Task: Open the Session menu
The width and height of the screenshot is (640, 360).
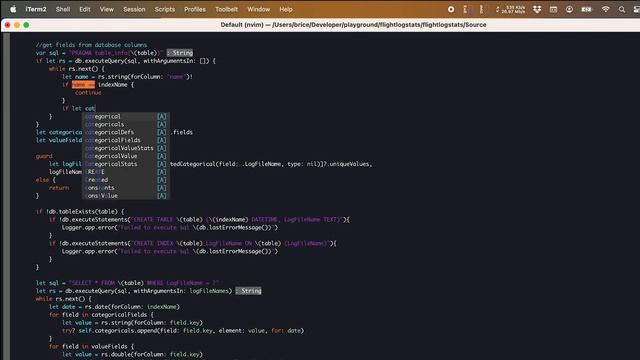Action: tap(134, 9)
